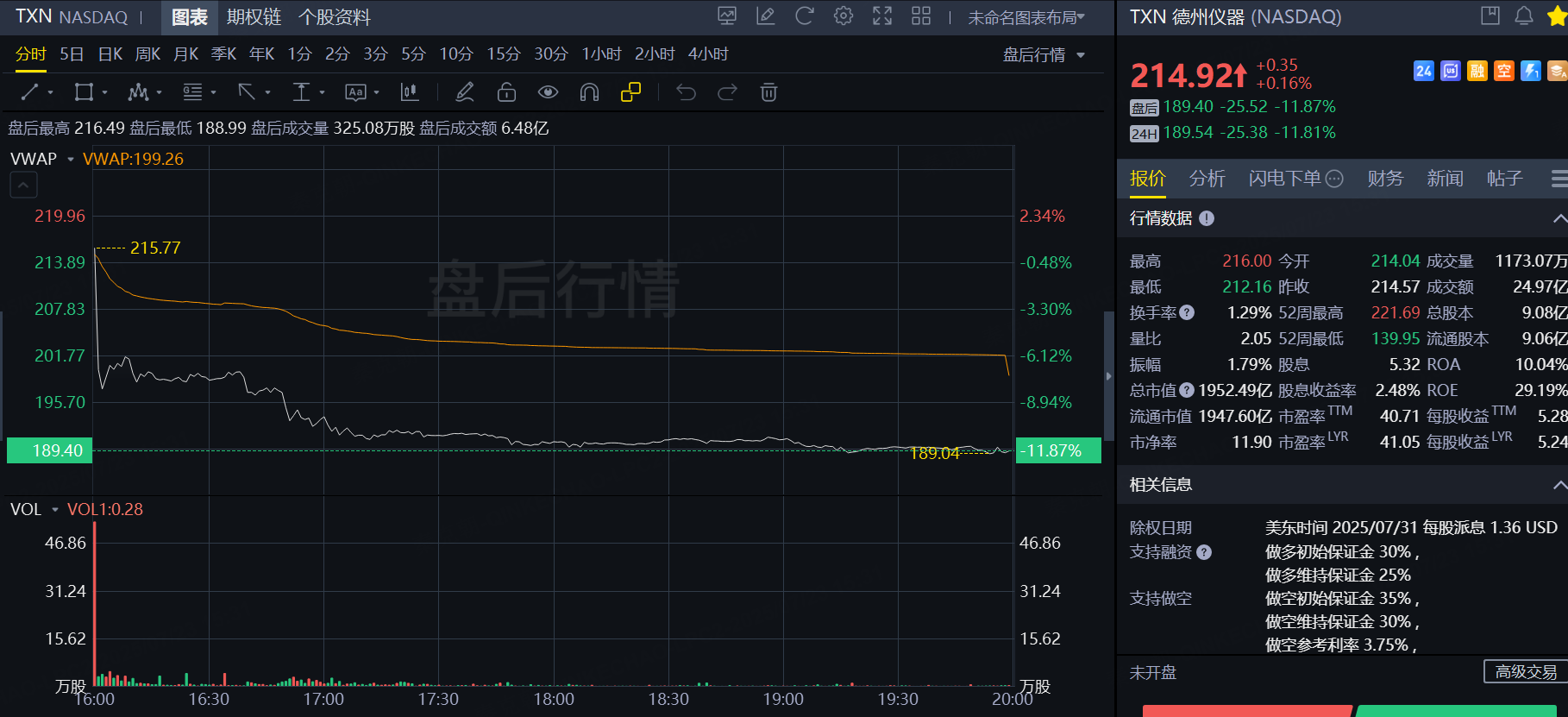This screenshot has width=1568, height=717.
Task: Toggle the favorite star for TXN
Action: coord(1557,16)
